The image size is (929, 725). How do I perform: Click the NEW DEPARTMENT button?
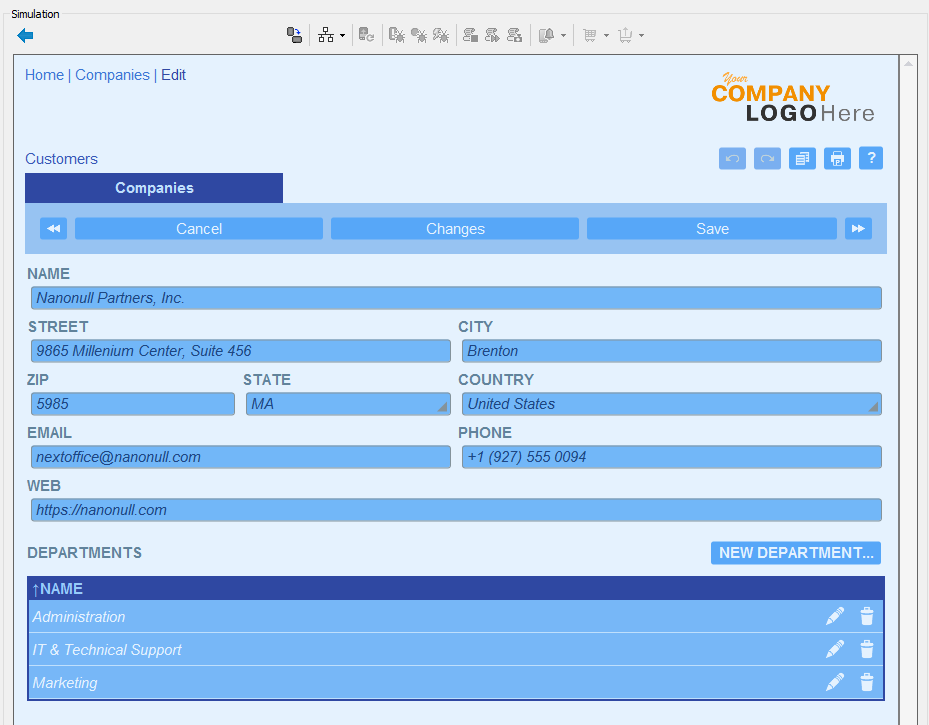795,552
